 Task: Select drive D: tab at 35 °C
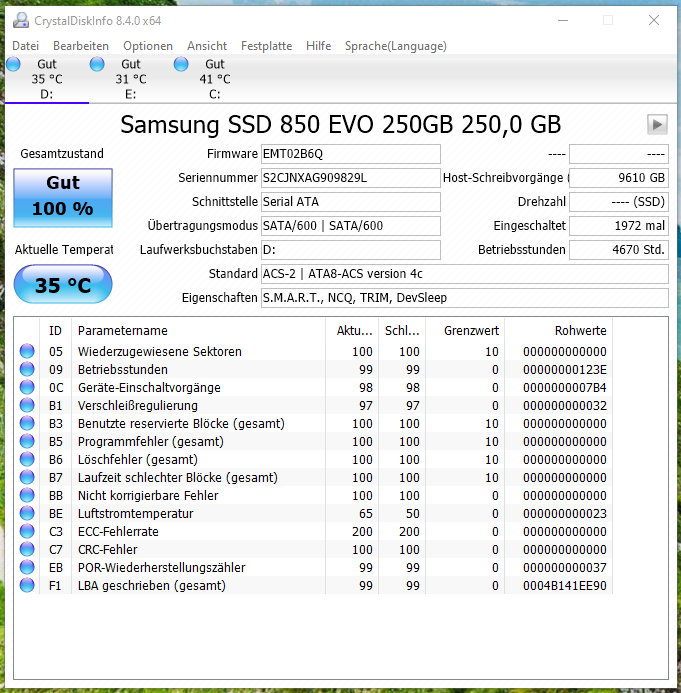point(47,79)
